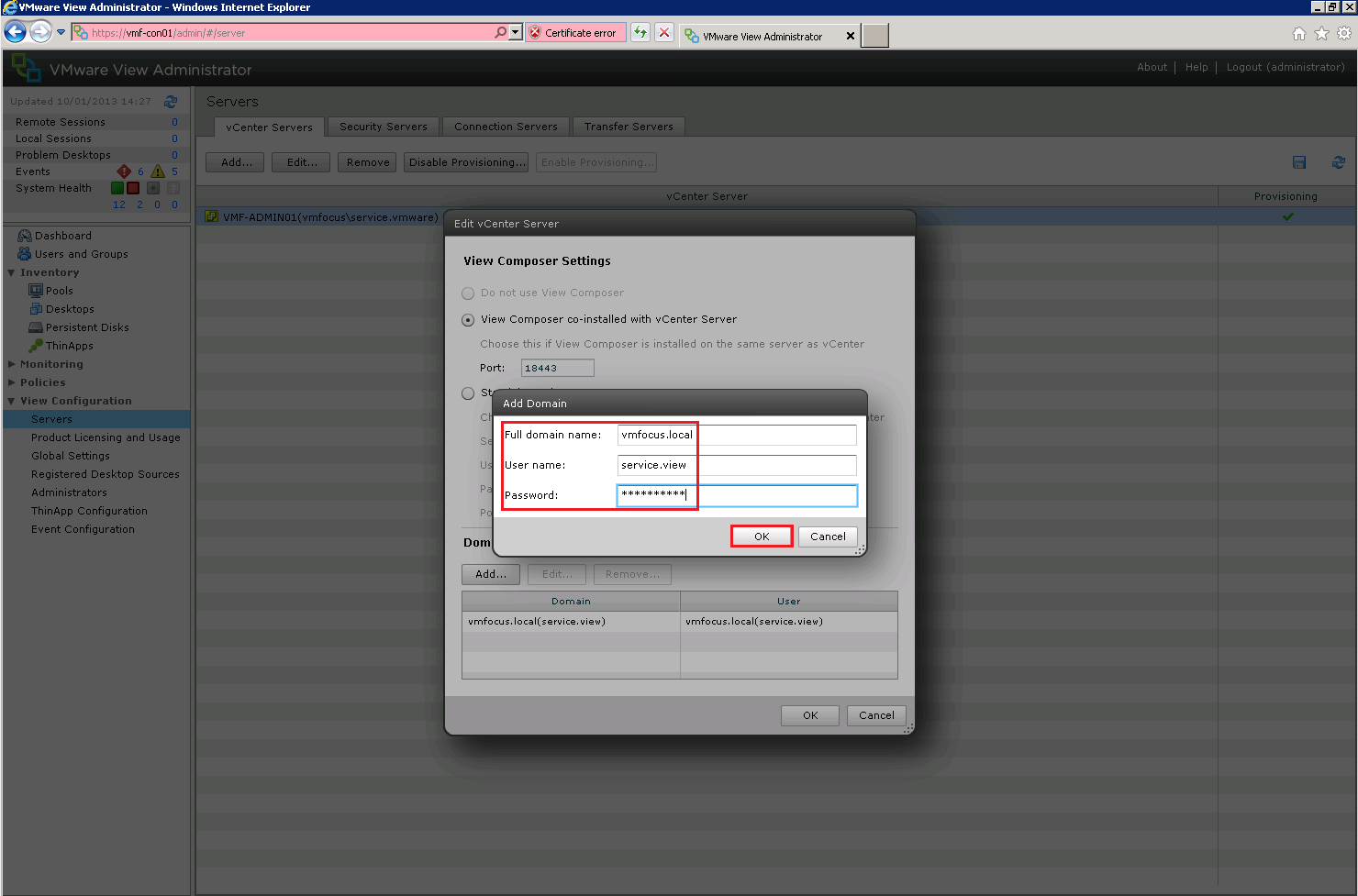Select 'Do not use View Composer' radio button
The width and height of the screenshot is (1358, 896).
coord(468,293)
